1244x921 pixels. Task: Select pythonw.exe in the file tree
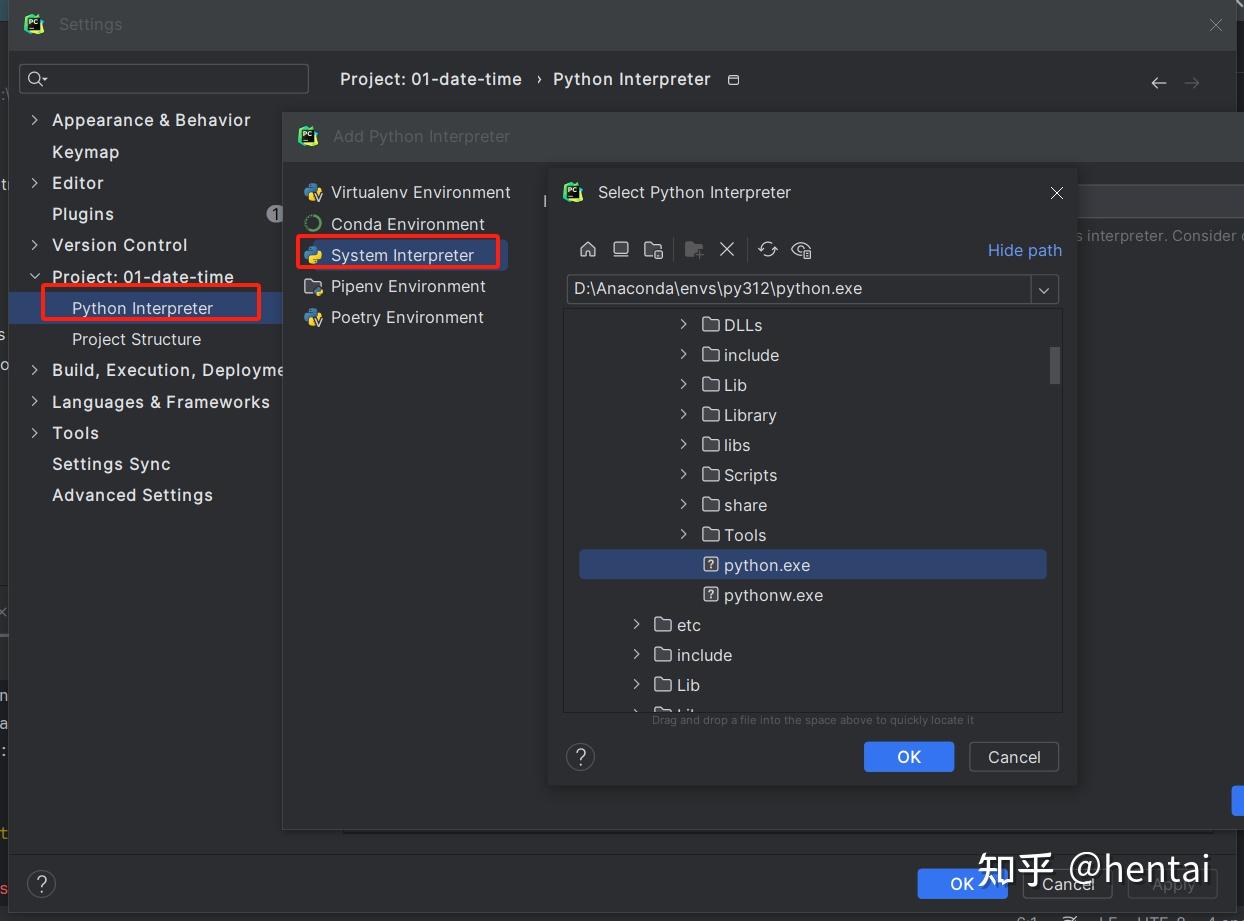point(773,595)
